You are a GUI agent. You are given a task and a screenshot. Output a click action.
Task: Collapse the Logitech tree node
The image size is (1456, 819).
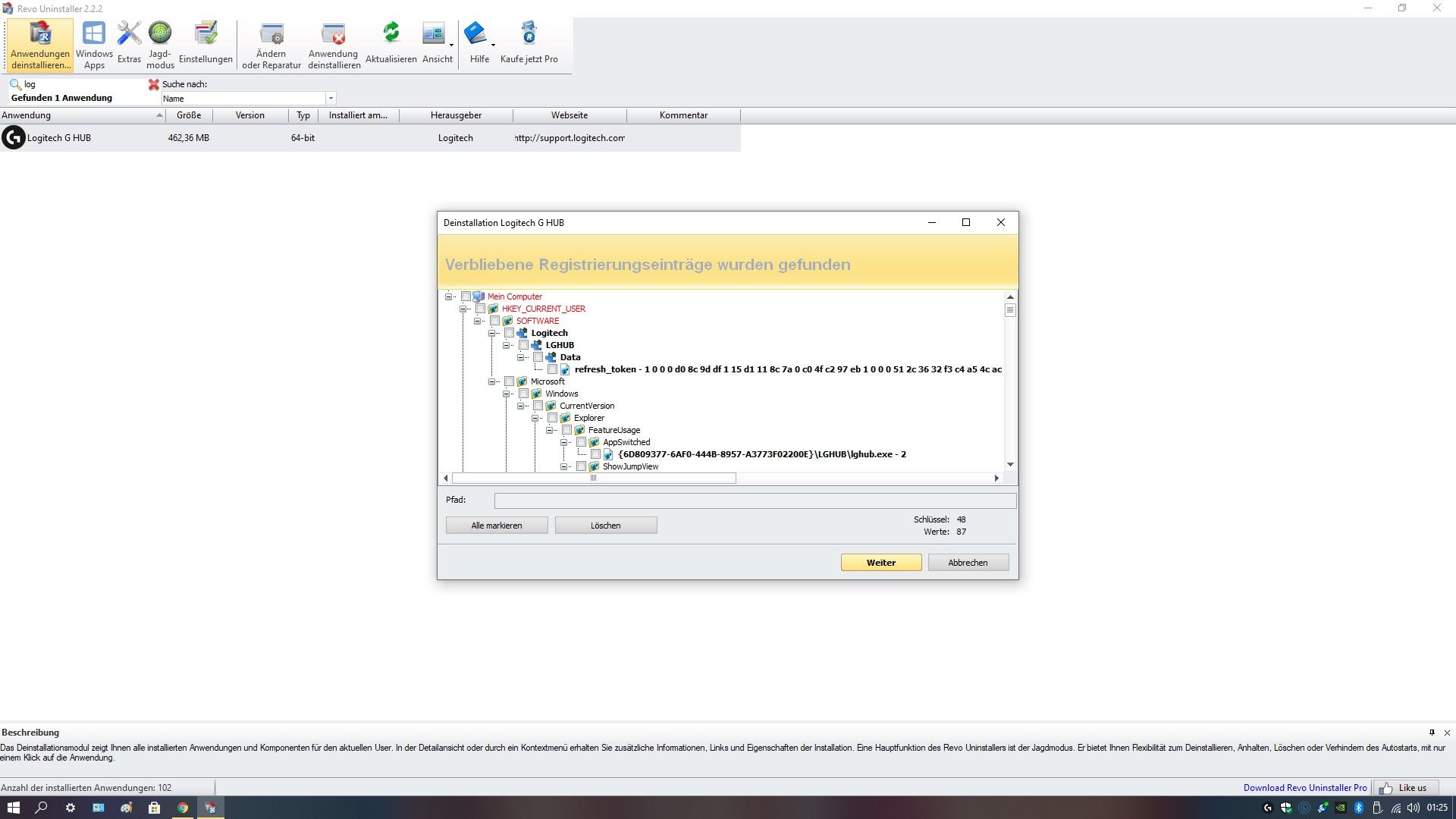(491, 333)
